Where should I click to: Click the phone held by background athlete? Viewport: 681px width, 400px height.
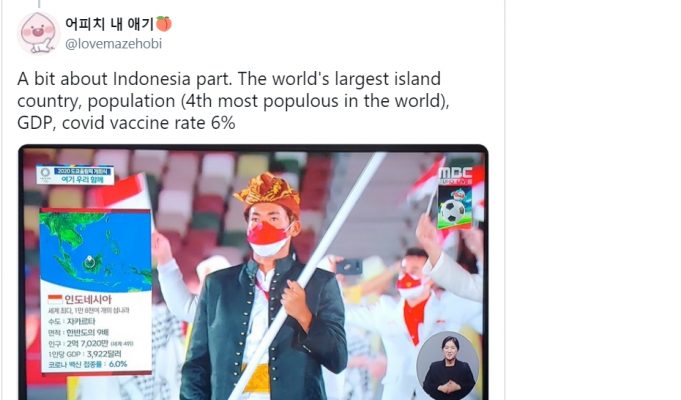tap(349, 266)
